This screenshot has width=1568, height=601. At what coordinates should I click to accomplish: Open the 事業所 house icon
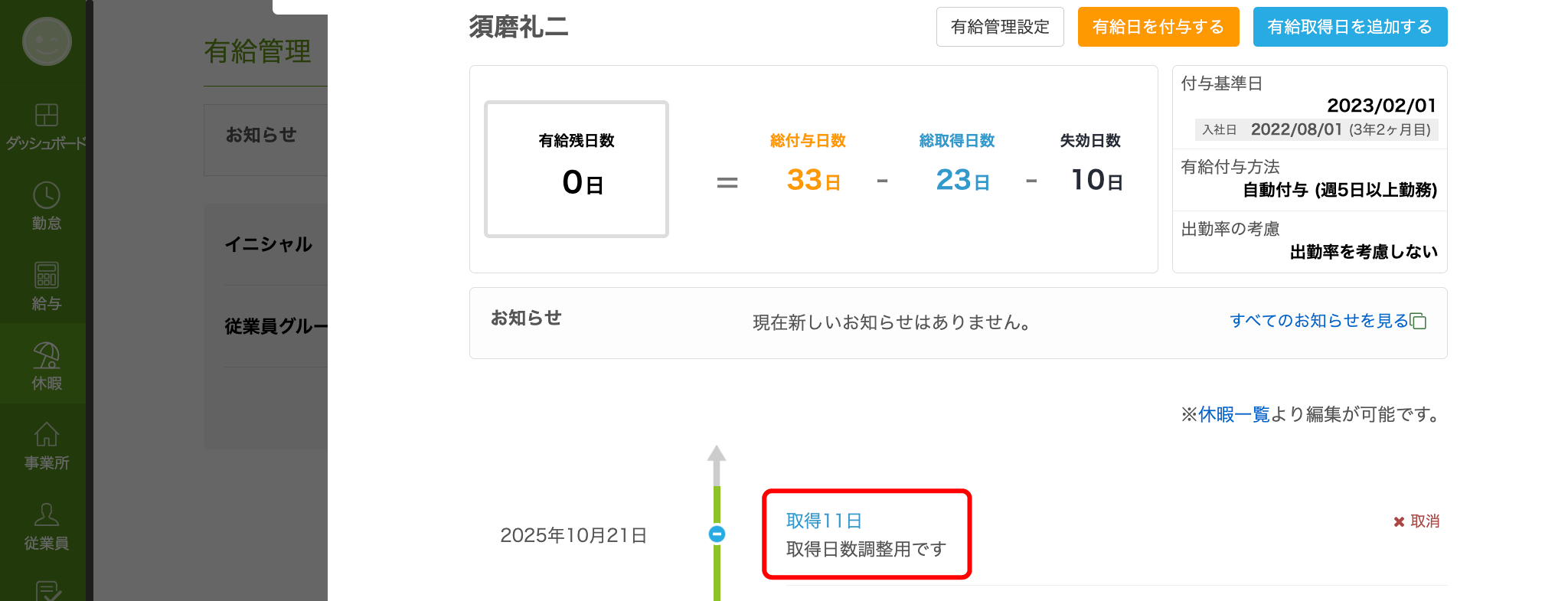(47, 435)
